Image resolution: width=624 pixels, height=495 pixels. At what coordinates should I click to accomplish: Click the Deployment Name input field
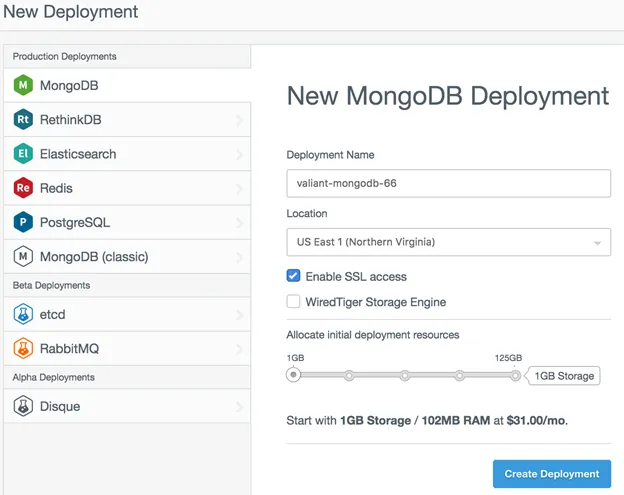tap(448, 184)
